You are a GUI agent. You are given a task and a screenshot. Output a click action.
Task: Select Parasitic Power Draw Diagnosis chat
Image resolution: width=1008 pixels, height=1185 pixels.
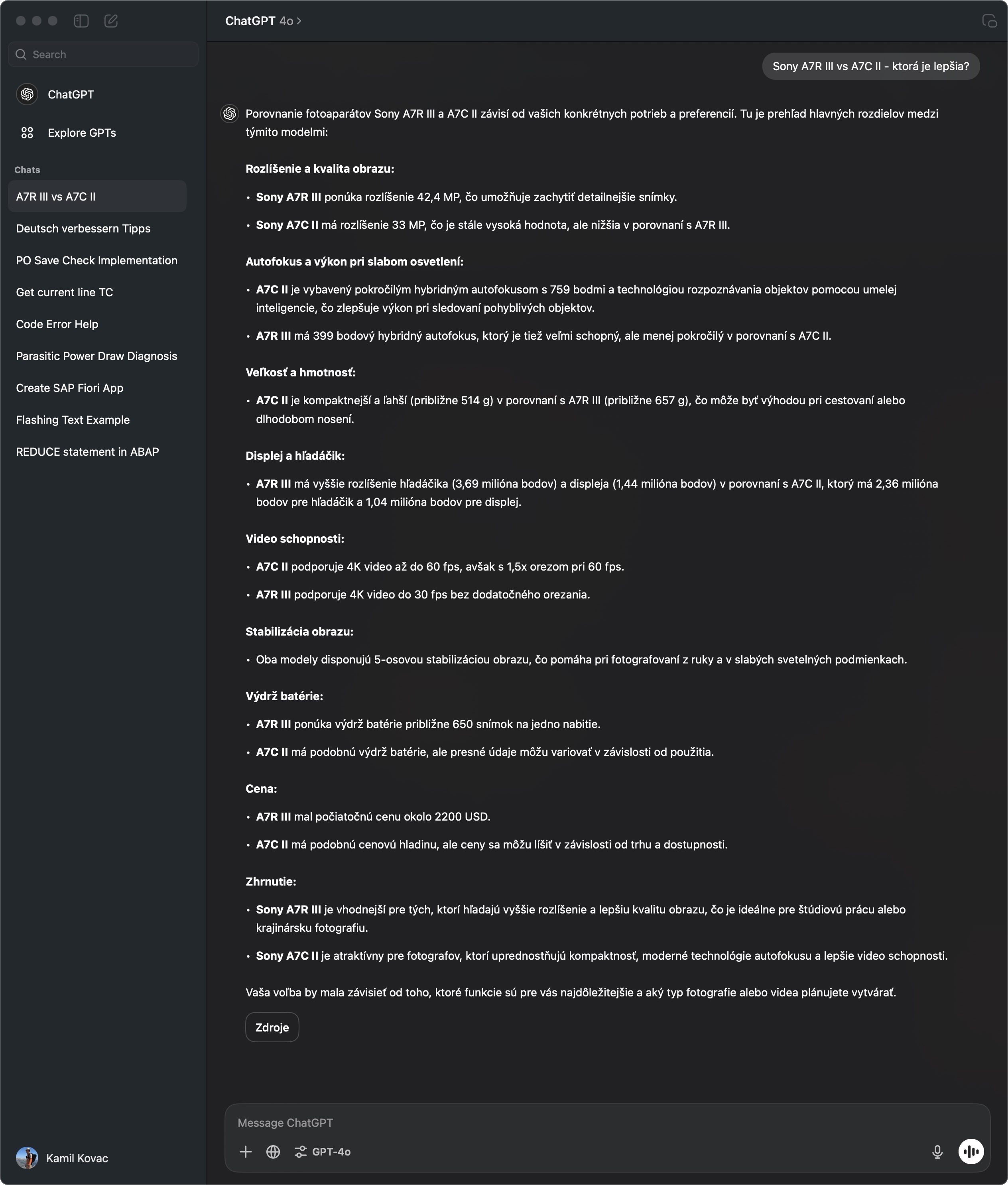[x=97, y=356]
